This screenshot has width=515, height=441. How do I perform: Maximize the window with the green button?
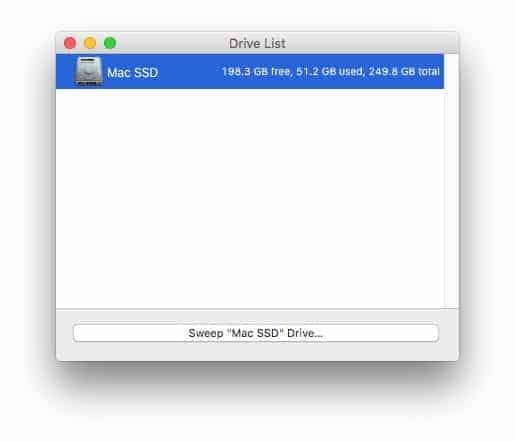(x=110, y=43)
